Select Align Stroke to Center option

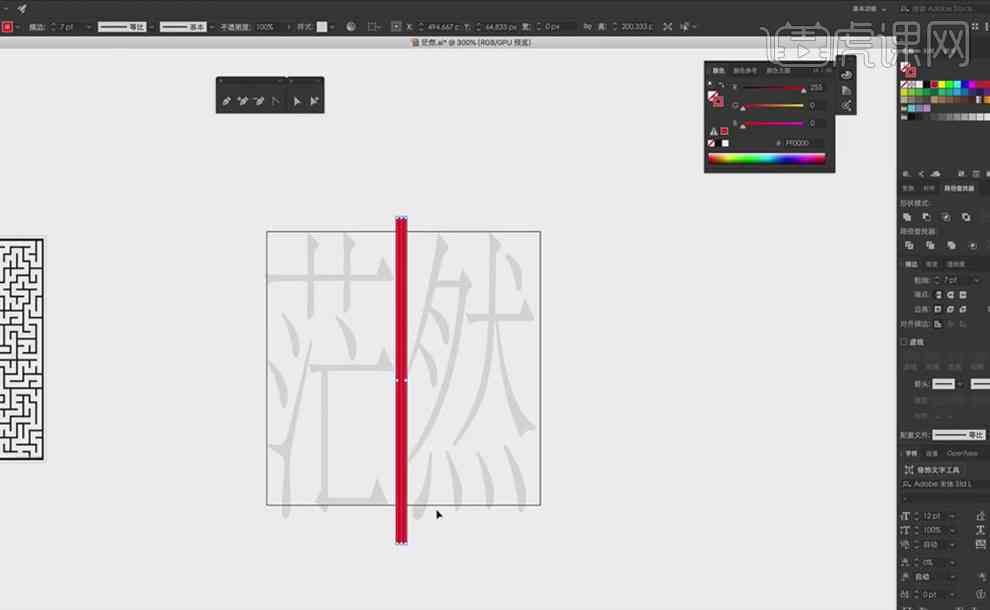pyautogui.click(x=938, y=325)
